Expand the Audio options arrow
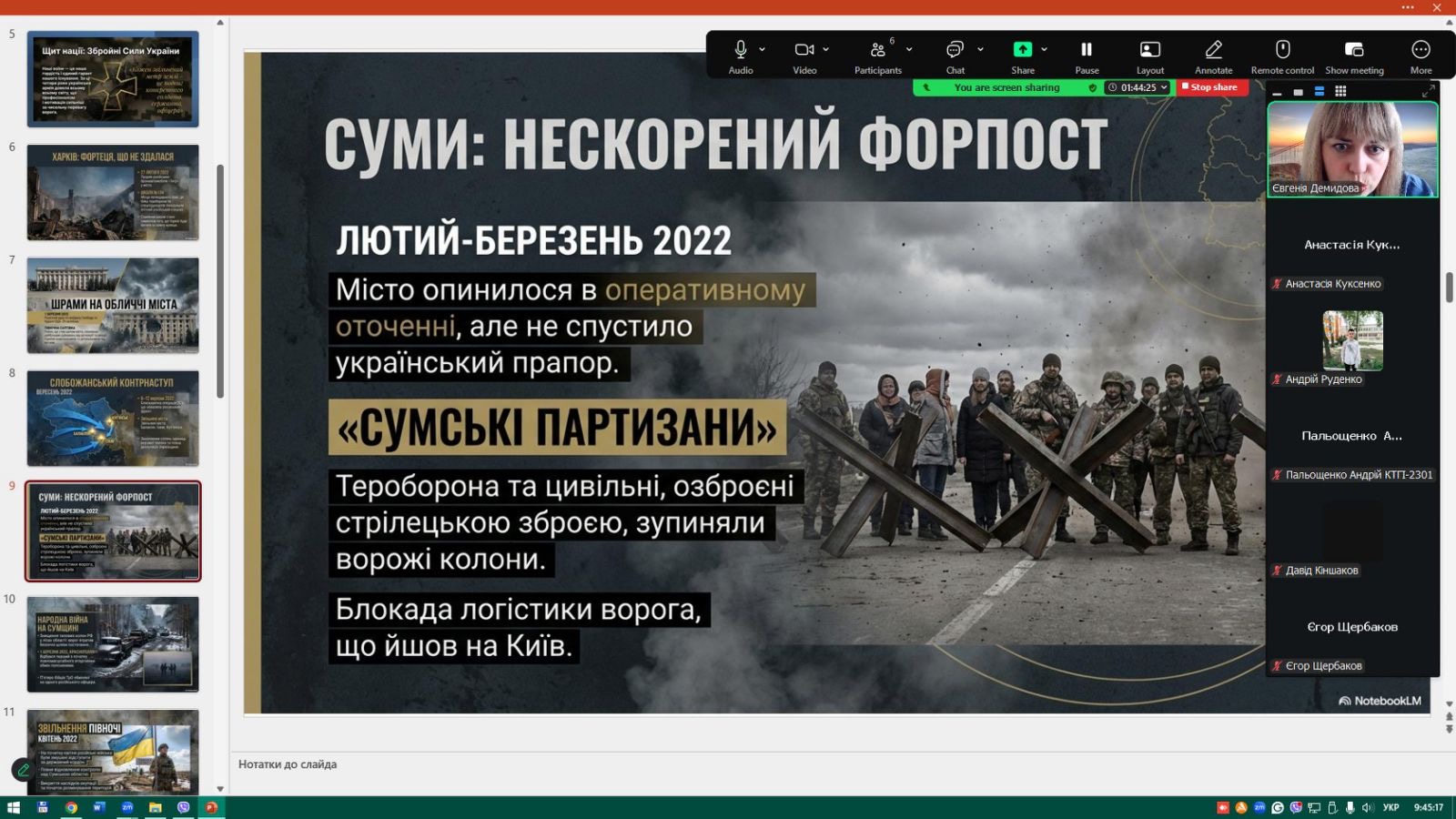This screenshot has height=819, width=1456. [763, 49]
